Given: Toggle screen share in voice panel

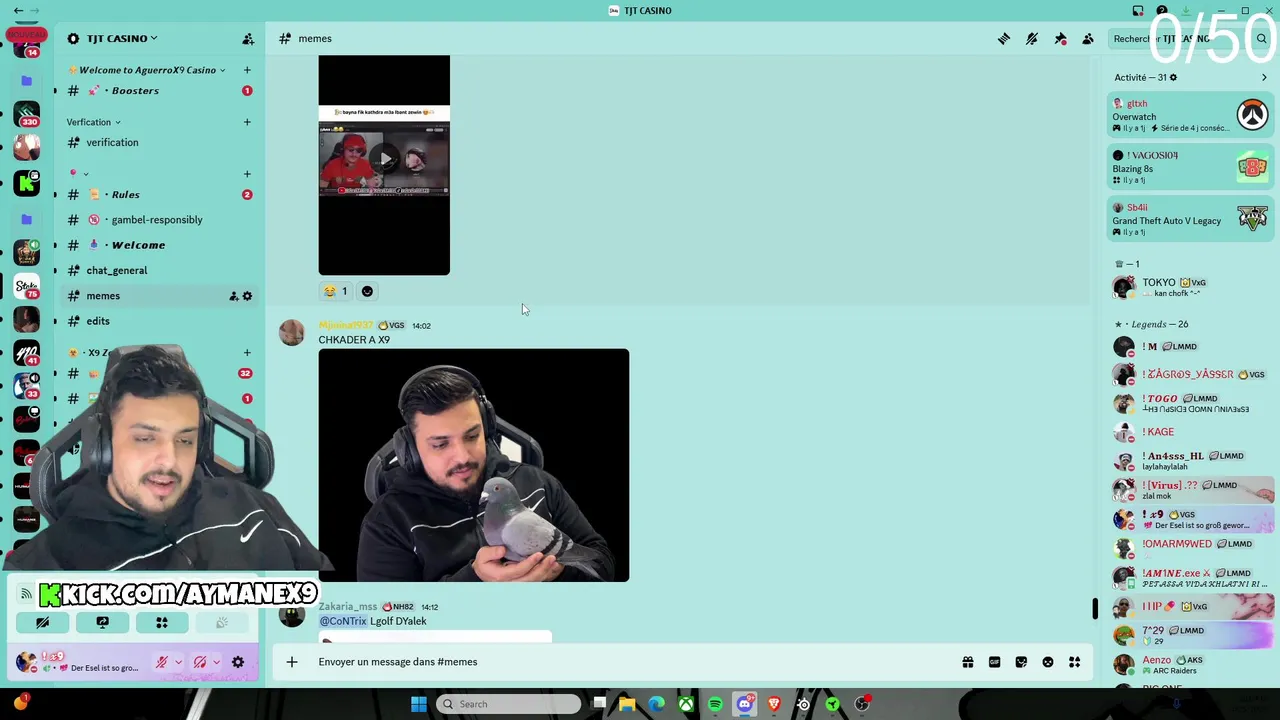Looking at the screenshot, I should coord(102,622).
